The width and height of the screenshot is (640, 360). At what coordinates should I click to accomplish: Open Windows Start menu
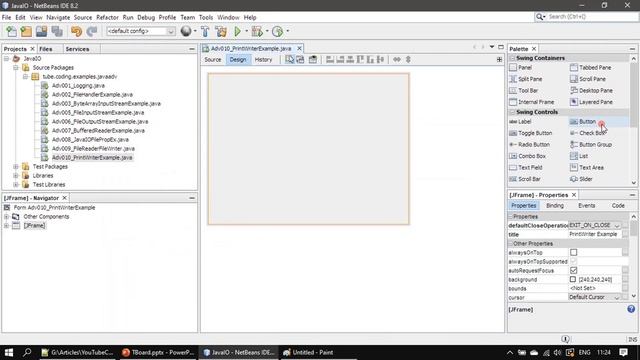click(x=9, y=352)
